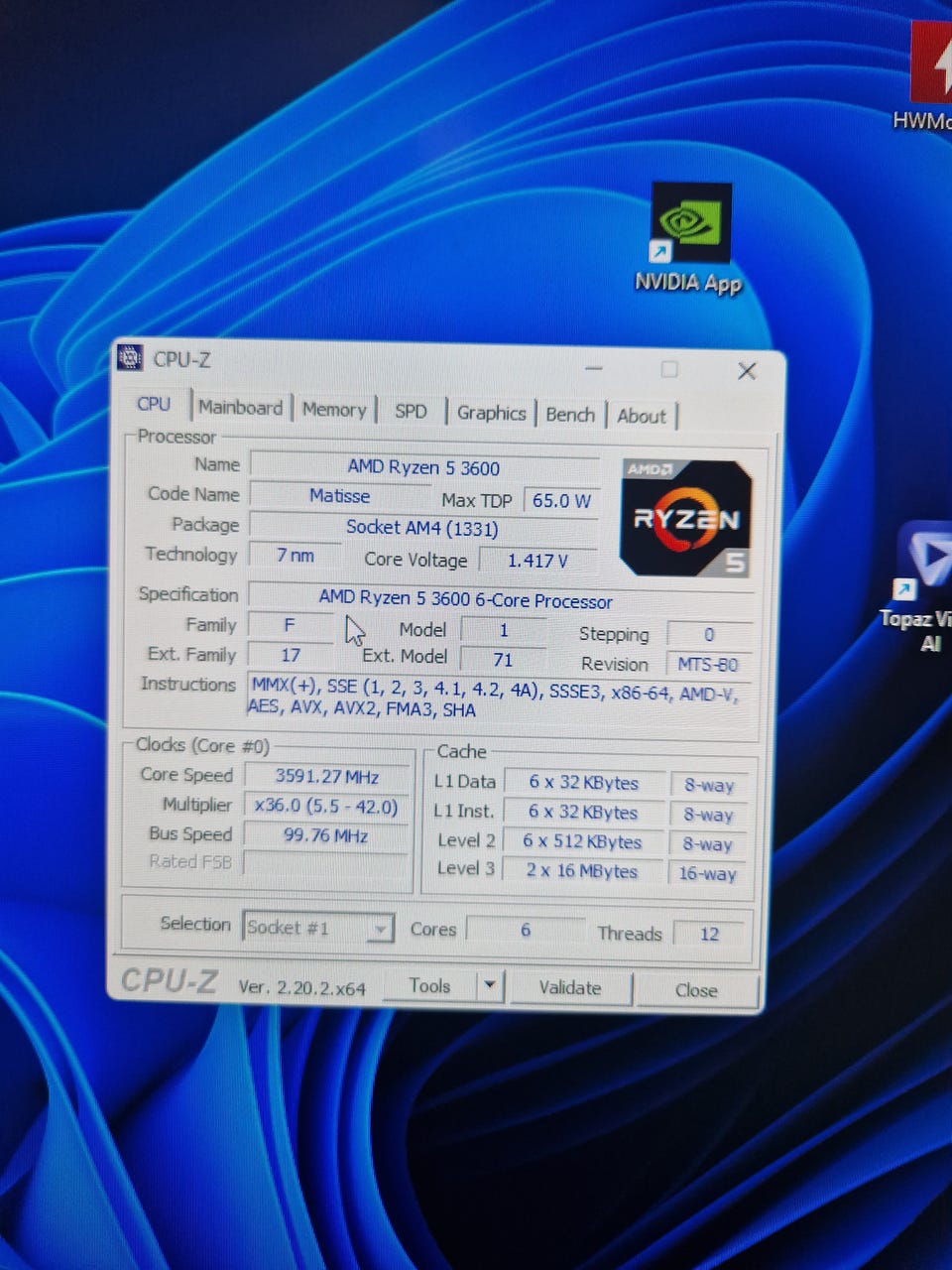The width and height of the screenshot is (952, 1270).
Task: Click the Level 2 cache value 6 x 512 KBytes
Action: click(583, 842)
